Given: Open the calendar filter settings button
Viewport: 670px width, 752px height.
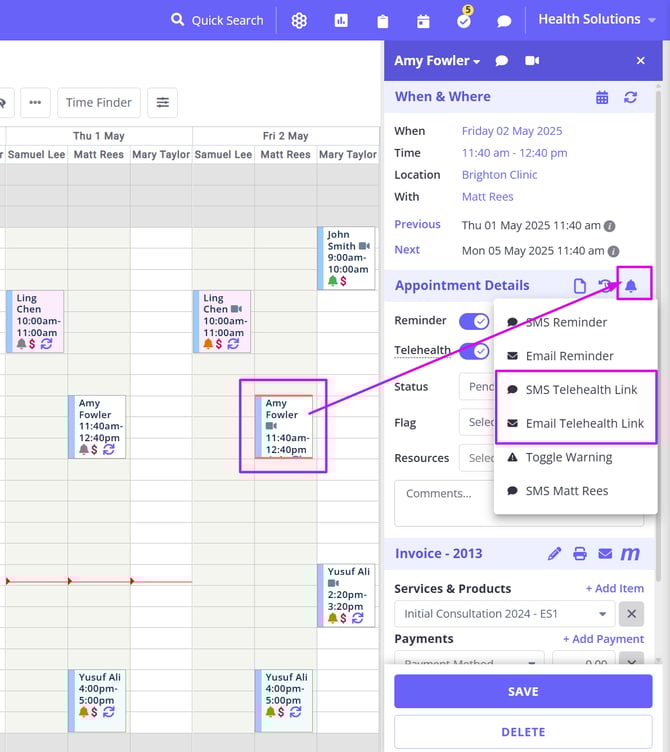Looking at the screenshot, I should [x=163, y=102].
